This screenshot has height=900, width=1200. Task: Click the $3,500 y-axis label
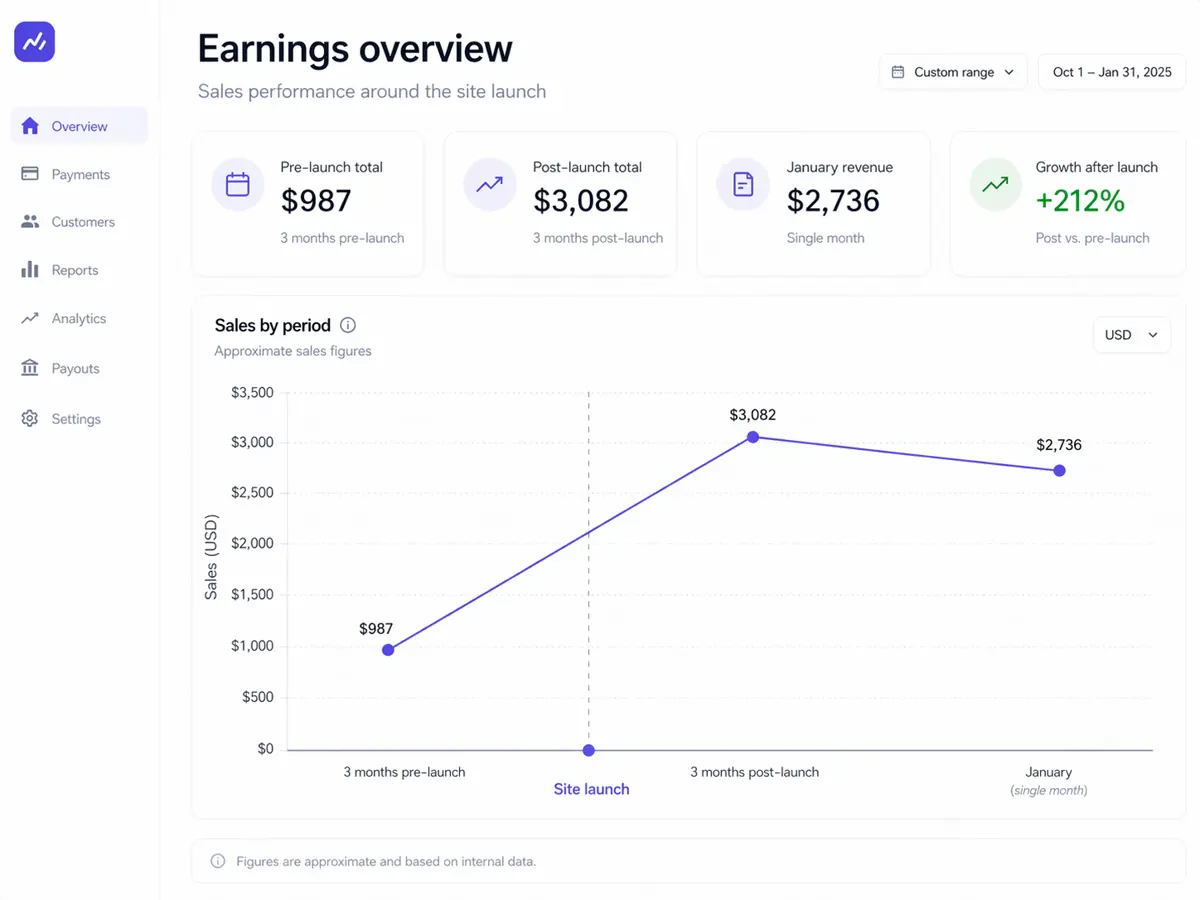(x=252, y=392)
